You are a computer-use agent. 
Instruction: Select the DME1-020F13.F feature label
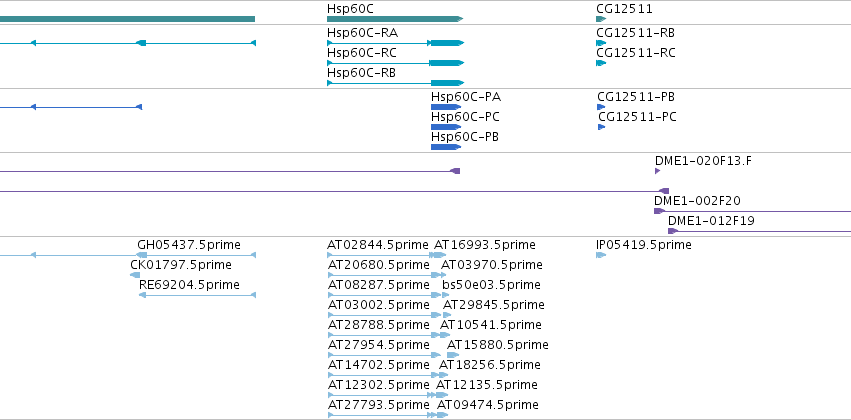[703, 161]
